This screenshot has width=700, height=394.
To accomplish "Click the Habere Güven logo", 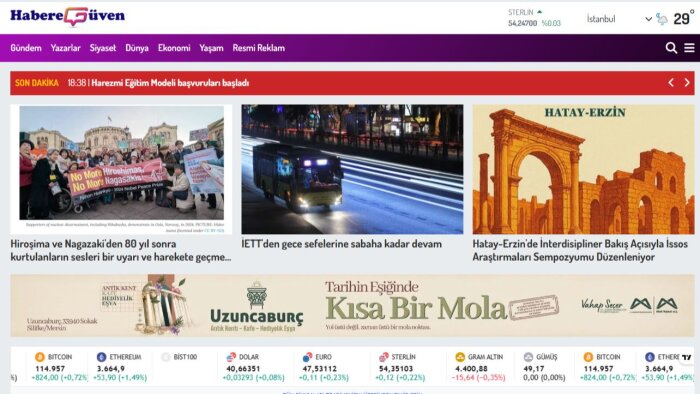I will 67,17.
